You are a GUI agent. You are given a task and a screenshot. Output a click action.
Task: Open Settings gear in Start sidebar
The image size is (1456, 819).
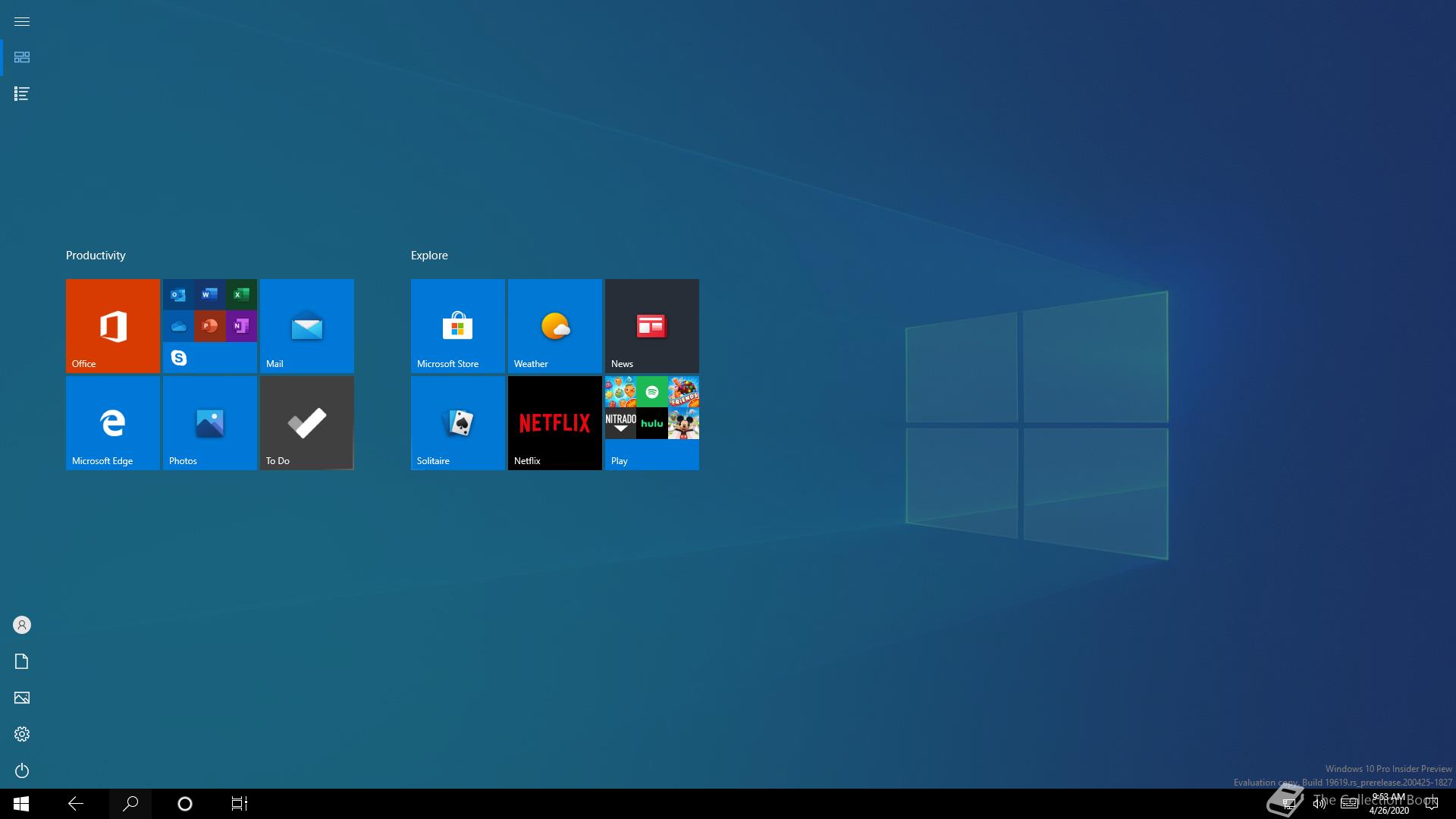(22, 734)
